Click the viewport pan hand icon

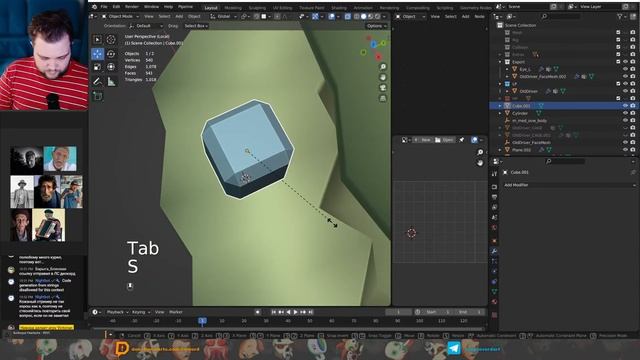pyautogui.click(x=383, y=77)
